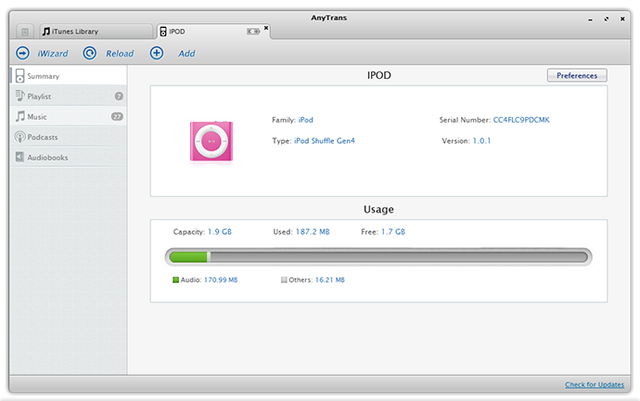640x401 pixels.
Task: Maximize the AnyTrans window
Action: click(x=607, y=19)
